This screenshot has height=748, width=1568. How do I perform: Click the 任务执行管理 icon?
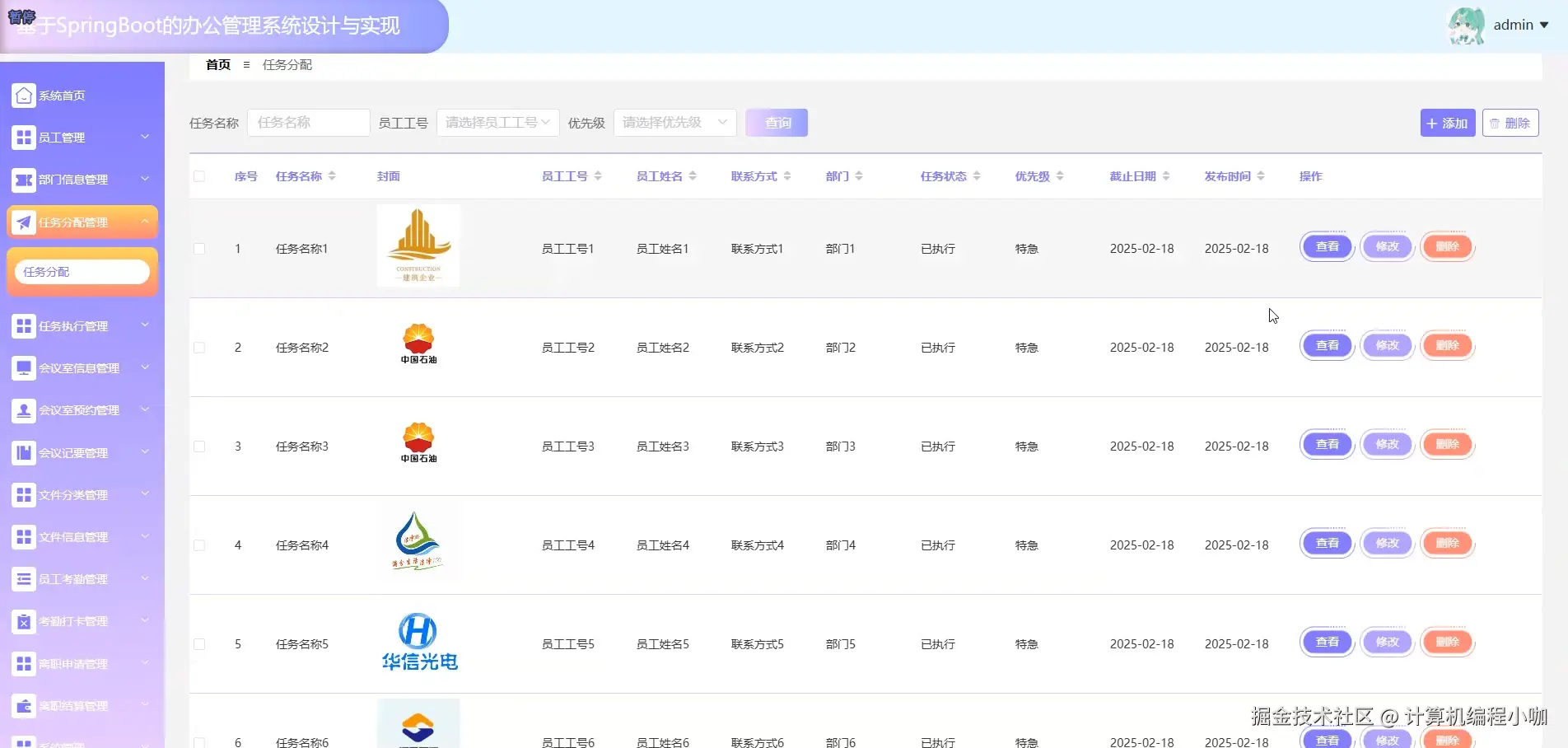point(24,326)
